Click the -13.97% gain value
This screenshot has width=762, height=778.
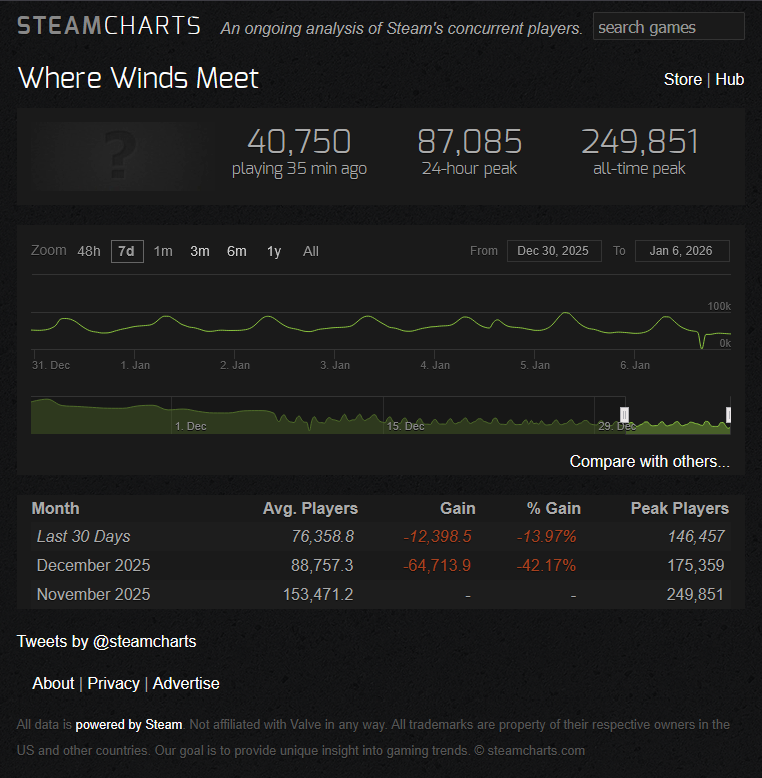click(546, 536)
